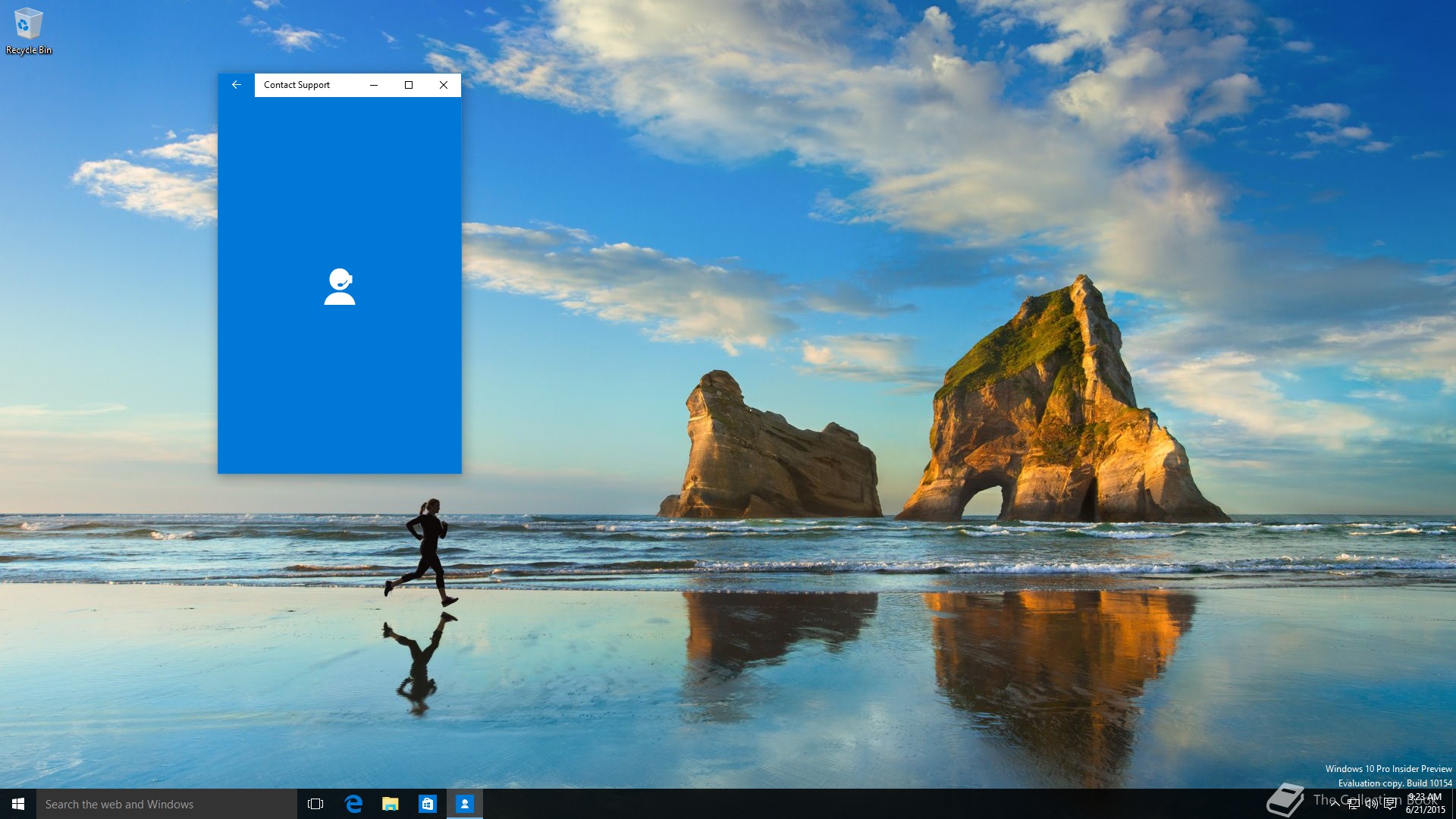Click the Search the web and Windows box
Viewport: 1456px width, 819px height.
tap(167, 804)
